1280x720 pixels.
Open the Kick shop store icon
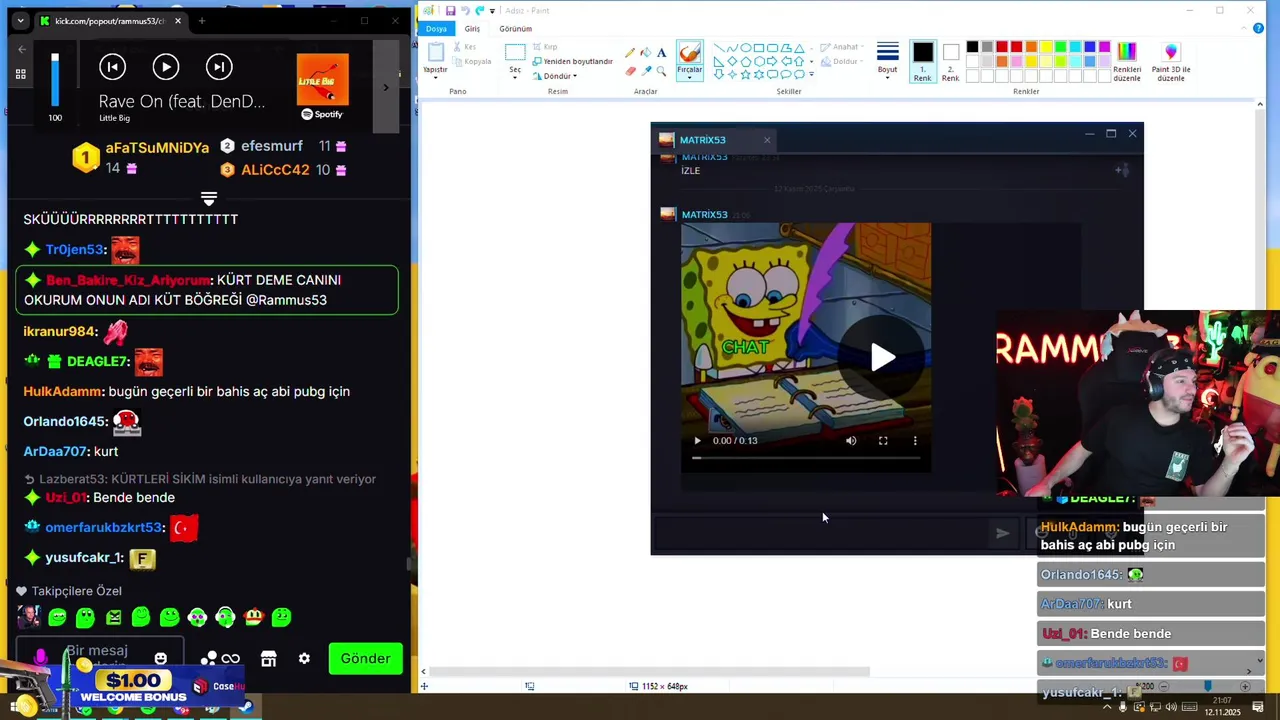[268, 659]
